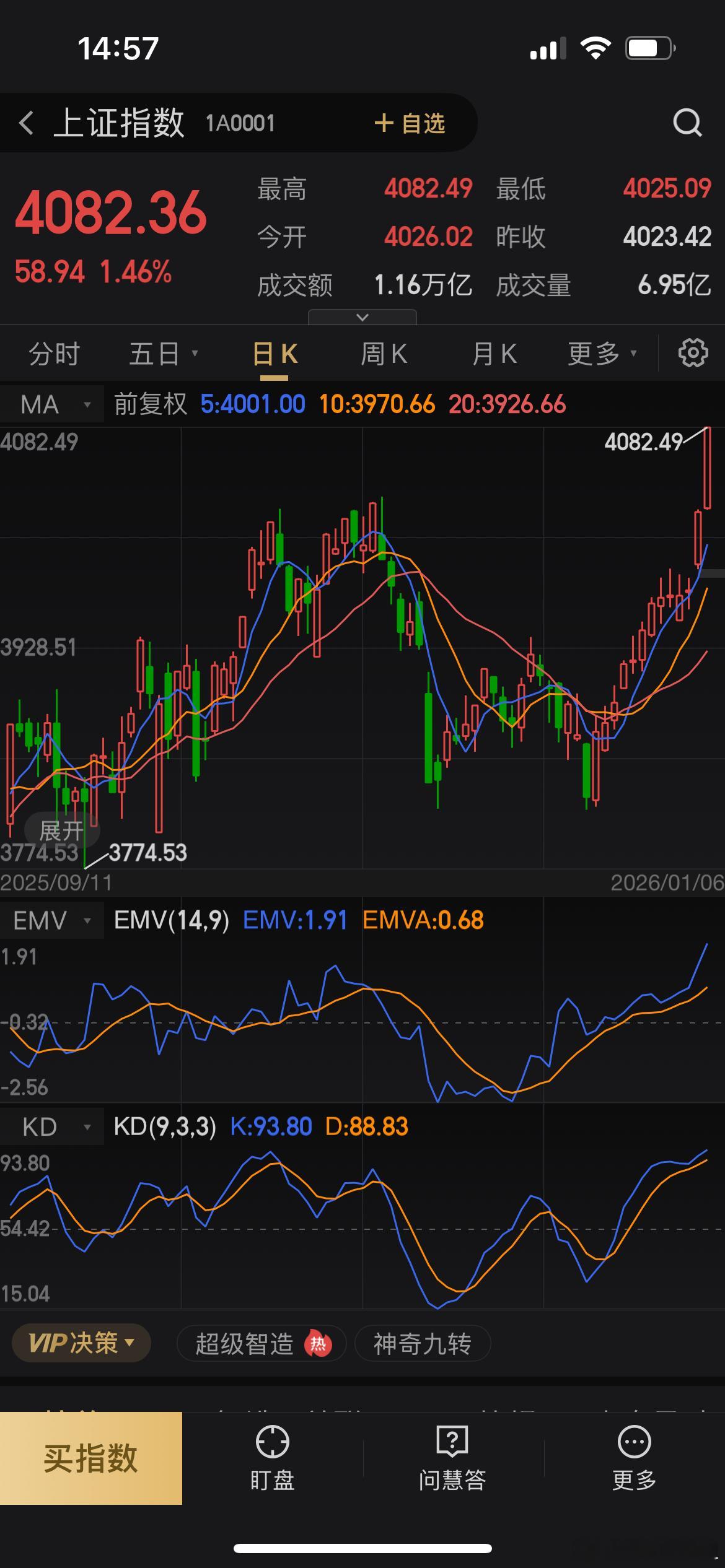Tap the 热 flame badge
725x1568 pixels.
click(x=318, y=1344)
